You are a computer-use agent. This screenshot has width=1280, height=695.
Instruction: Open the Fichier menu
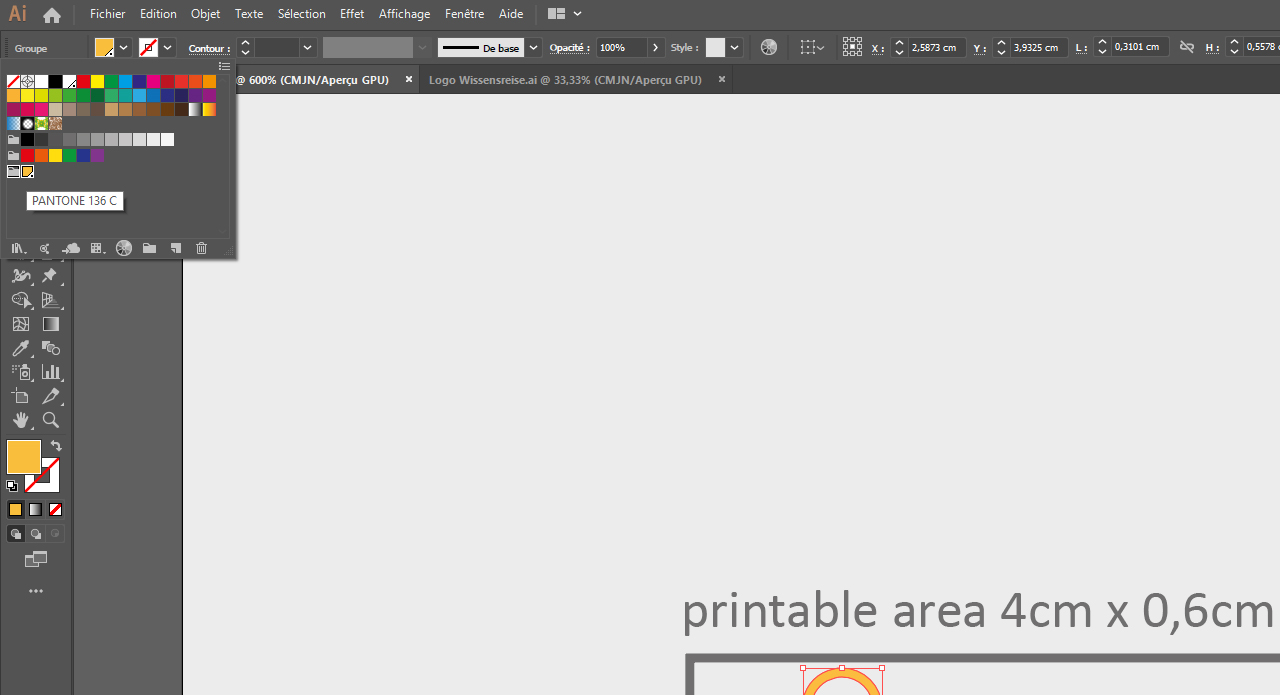coord(108,14)
